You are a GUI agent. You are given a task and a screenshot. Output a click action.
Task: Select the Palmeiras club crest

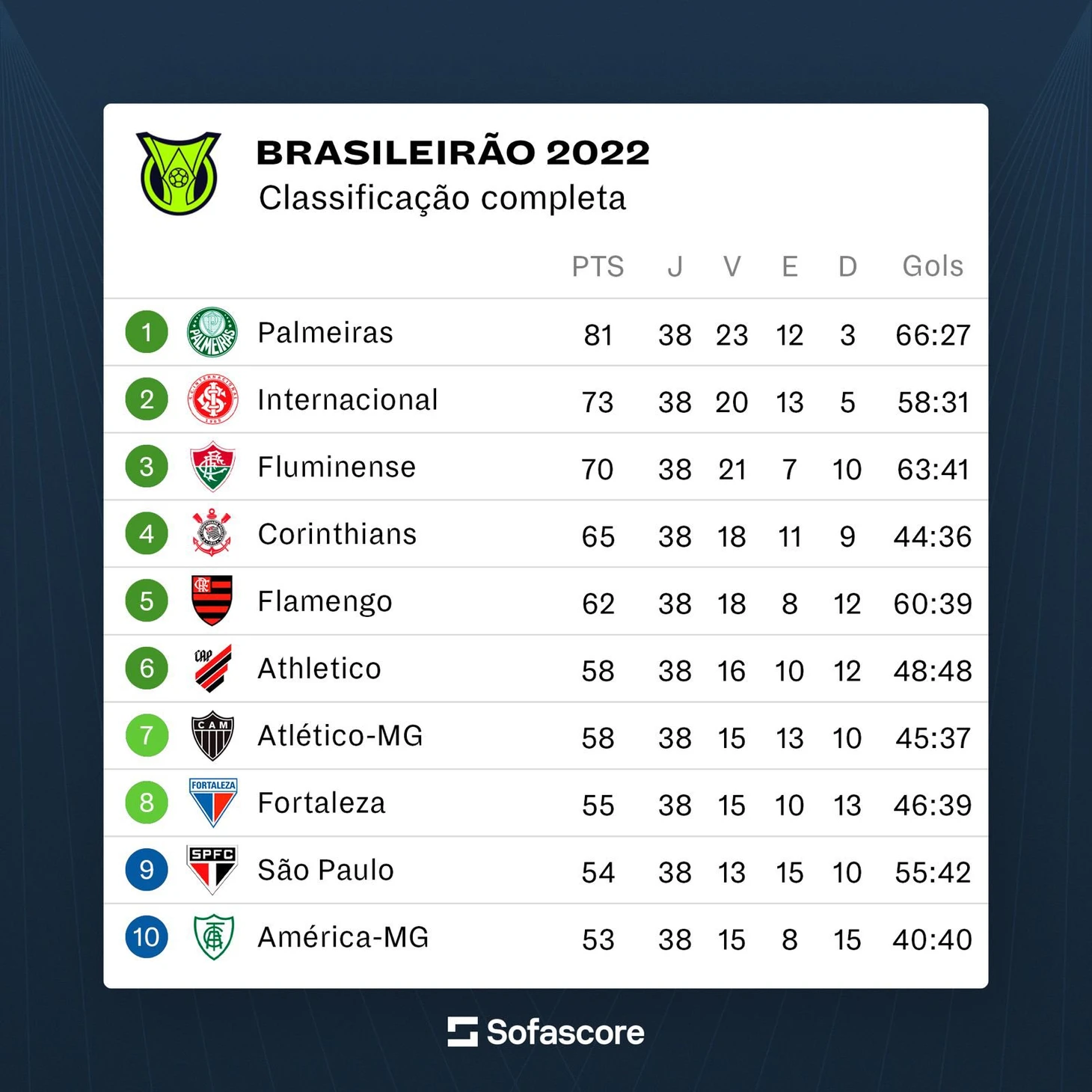click(x=212, y=332)
